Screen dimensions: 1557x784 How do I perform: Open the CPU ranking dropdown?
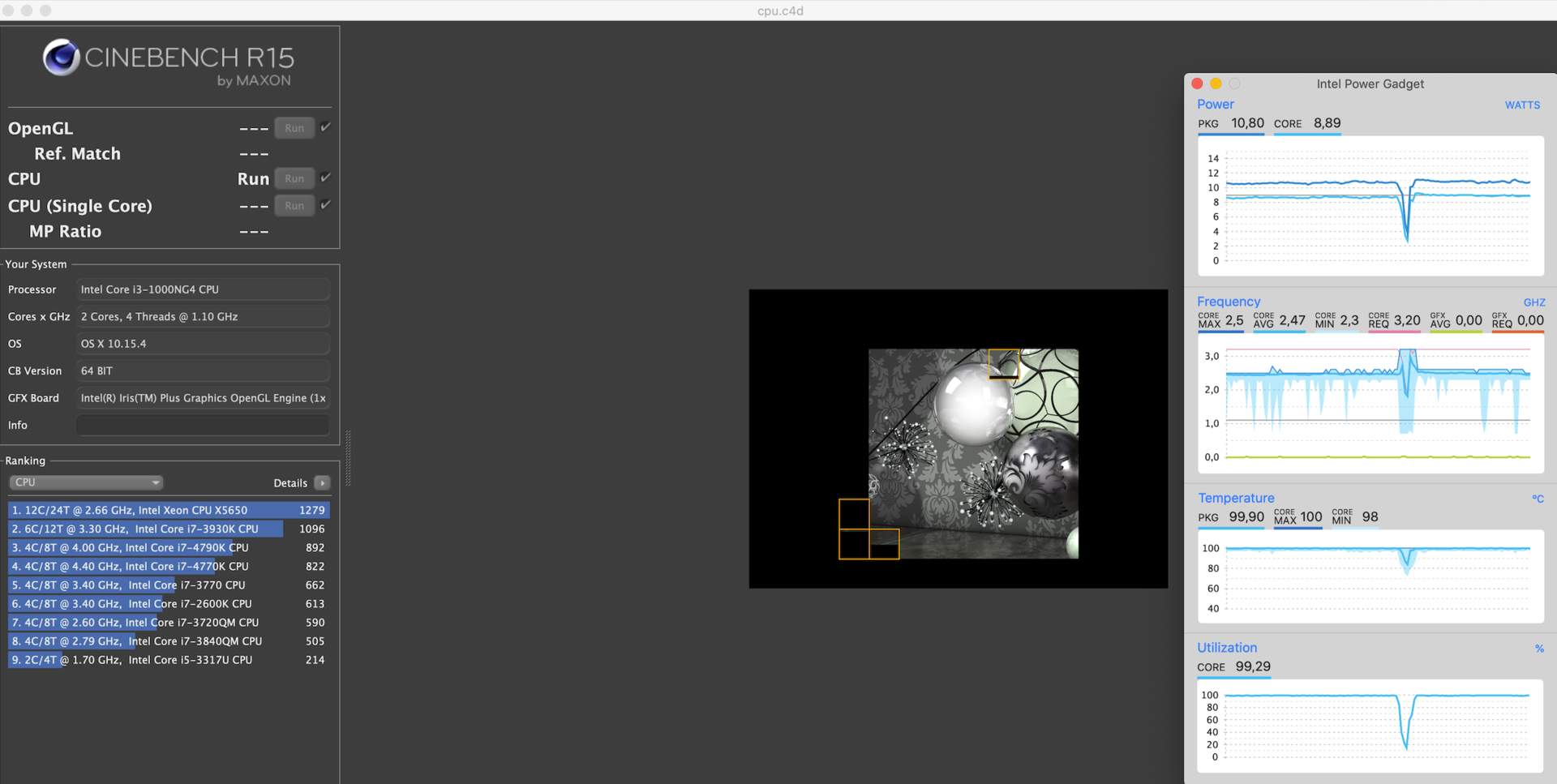click(86, 482)
